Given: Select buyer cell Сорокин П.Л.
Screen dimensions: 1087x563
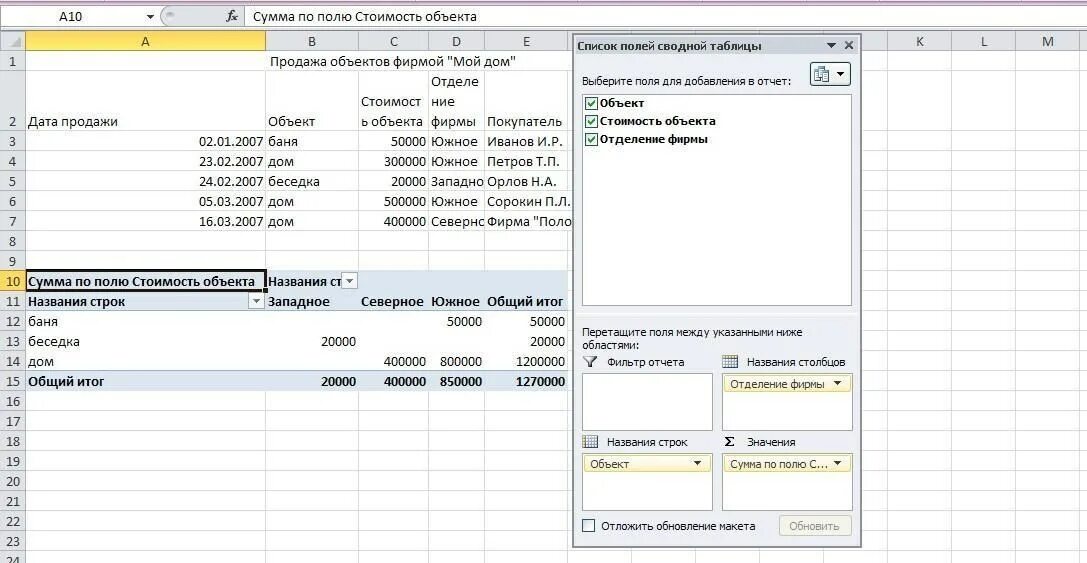Looking at the screenshot, I should coord(526,202).
